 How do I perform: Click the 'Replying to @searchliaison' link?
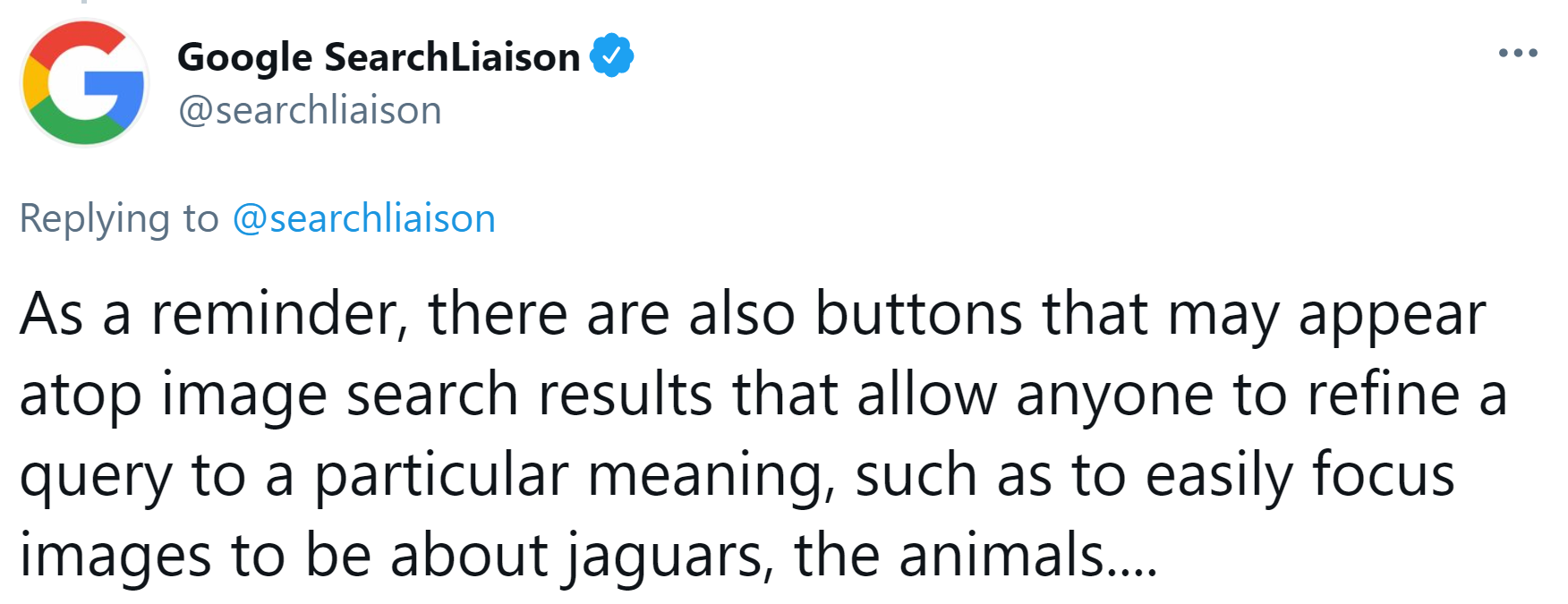click(258, 217)
